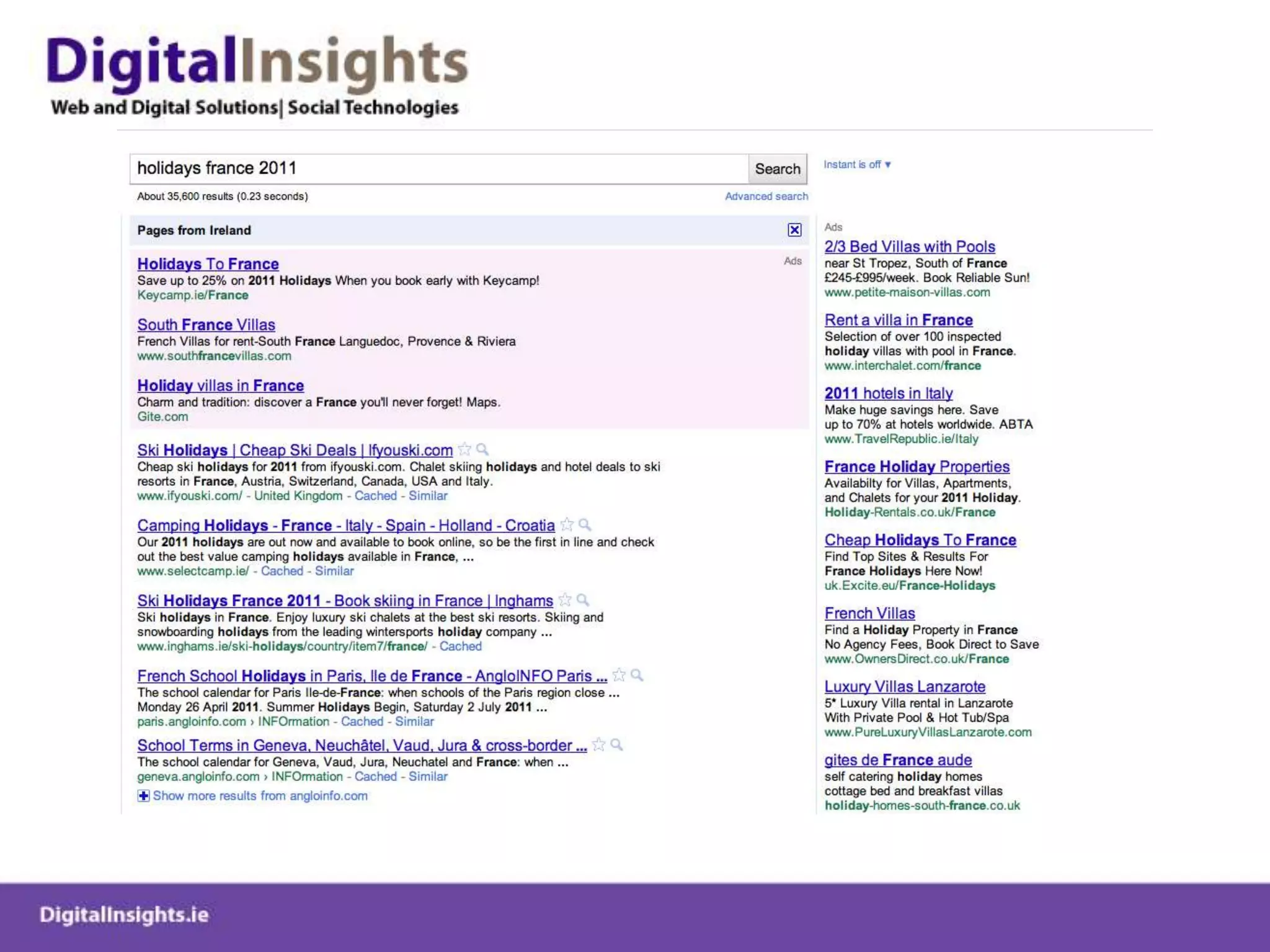Open Cached link for selectcamp.ie
1270x952 pixels.
[282, 571]
